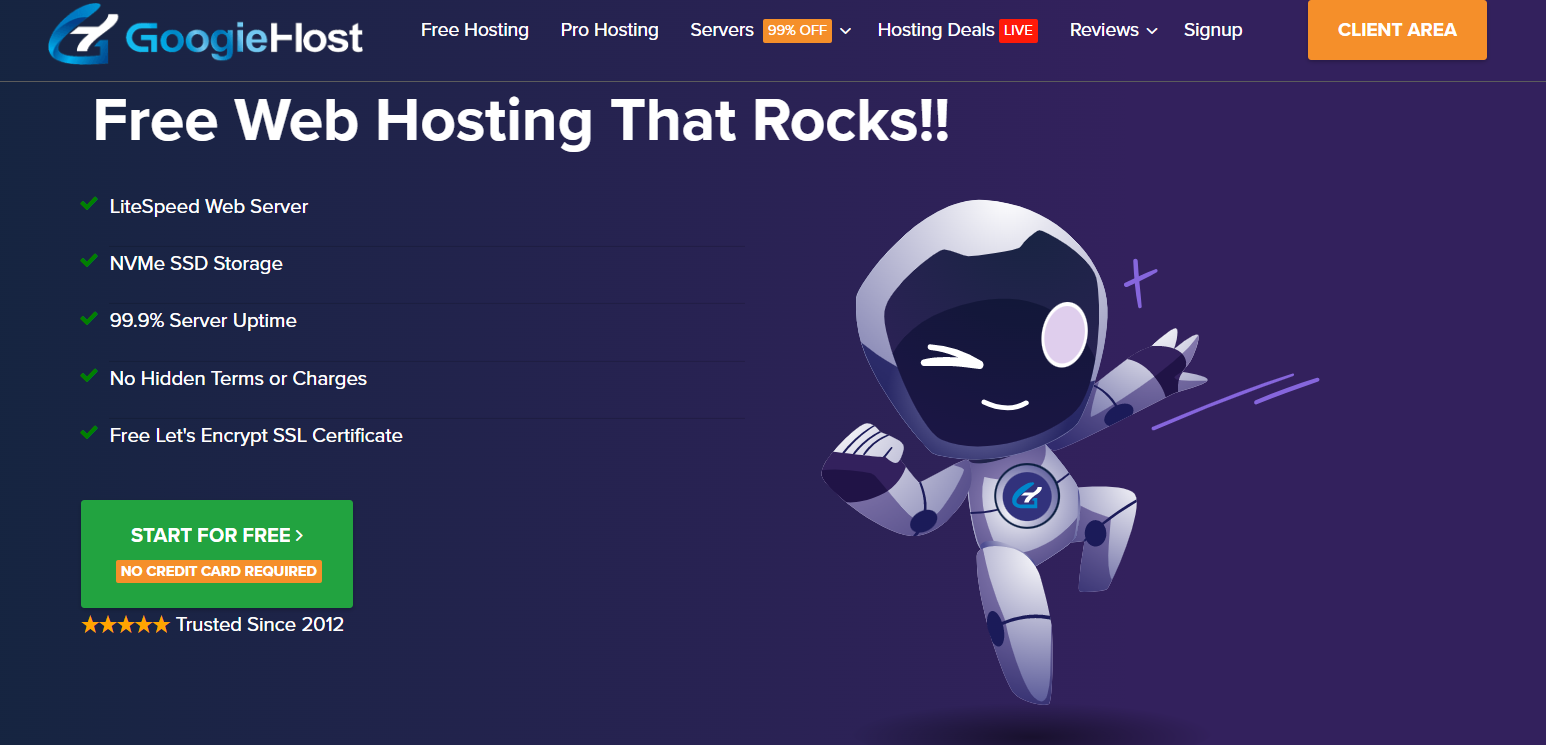Click the 'LiteSpeed Web Server' text
The height and width of the screenshot is (745, 1546).
[209, 207]
